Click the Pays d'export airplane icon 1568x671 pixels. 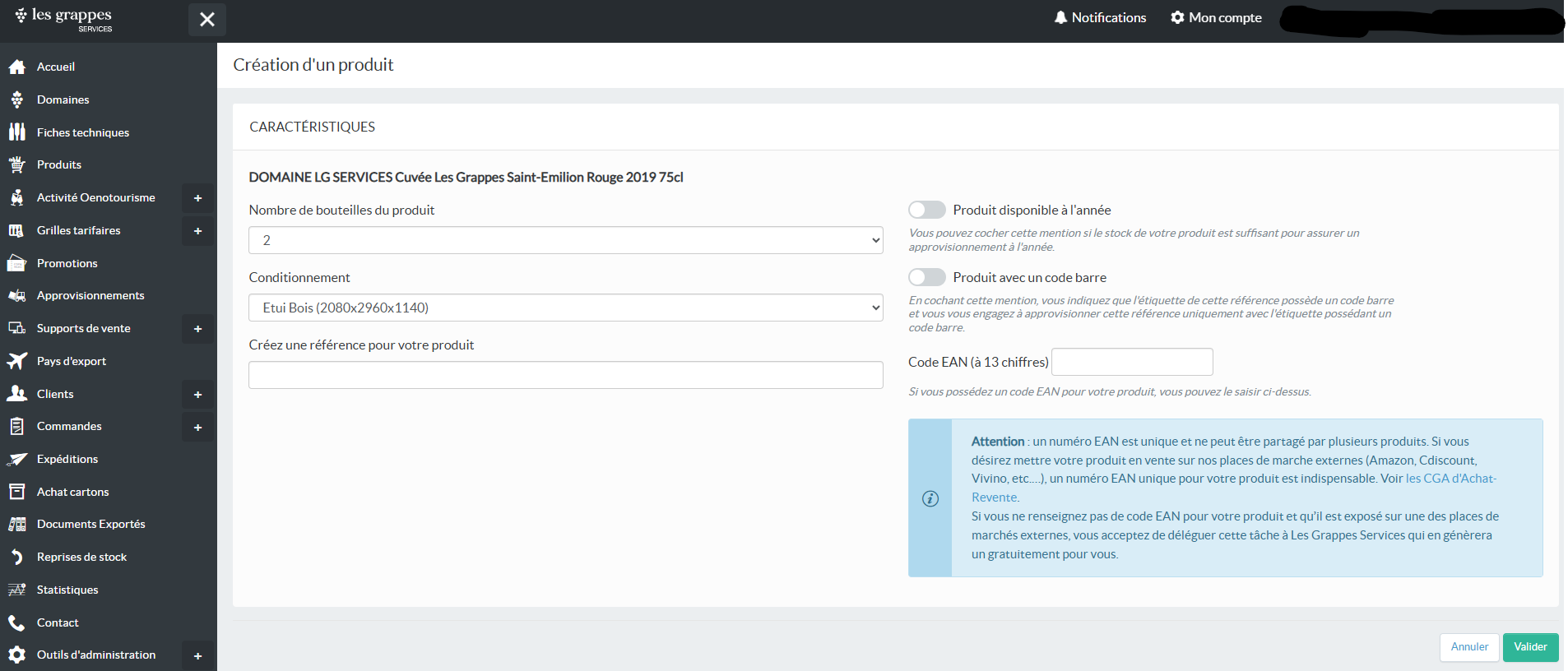(x=16, y=361)
